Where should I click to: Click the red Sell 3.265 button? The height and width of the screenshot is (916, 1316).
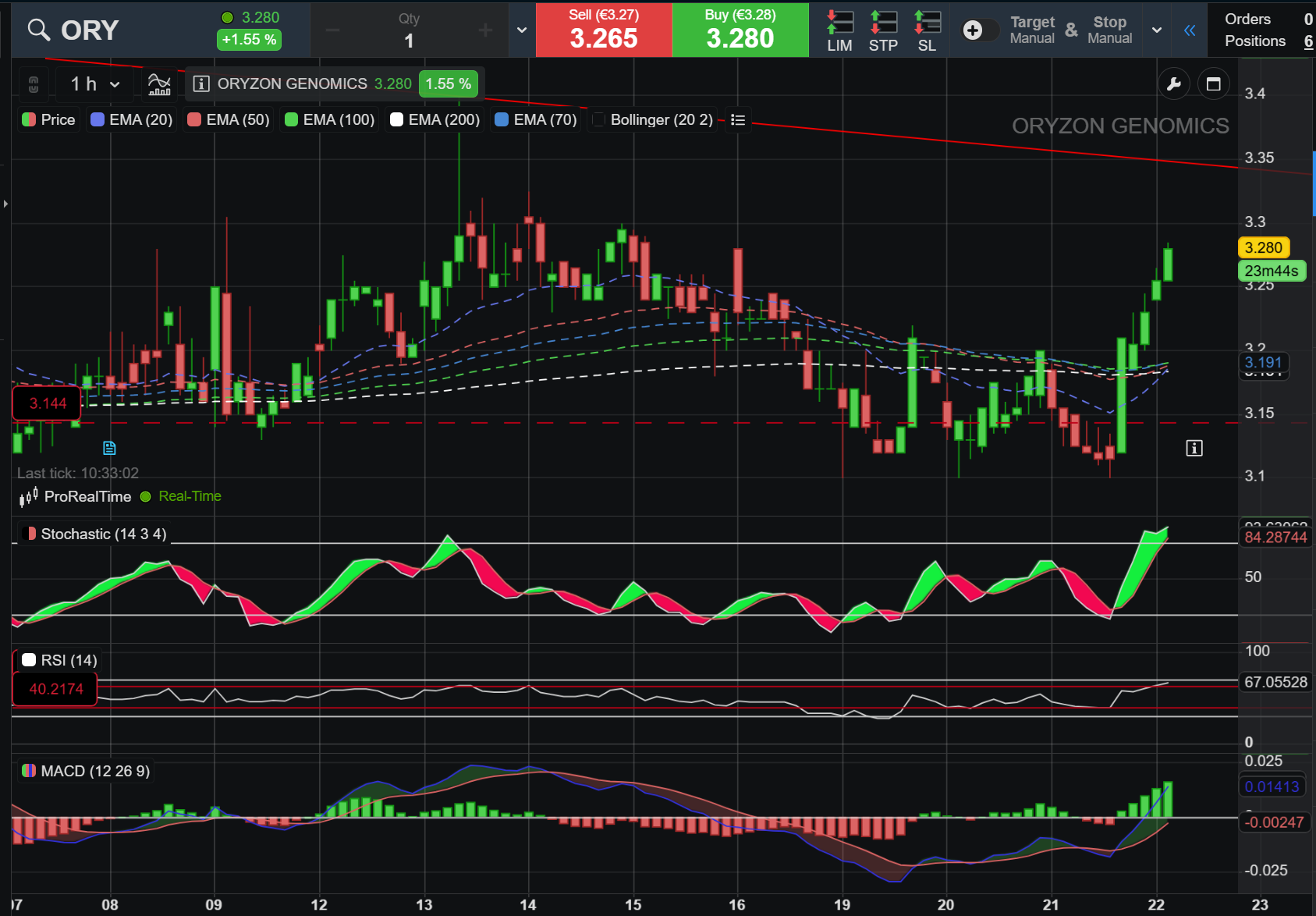click(x=604, y=30)
